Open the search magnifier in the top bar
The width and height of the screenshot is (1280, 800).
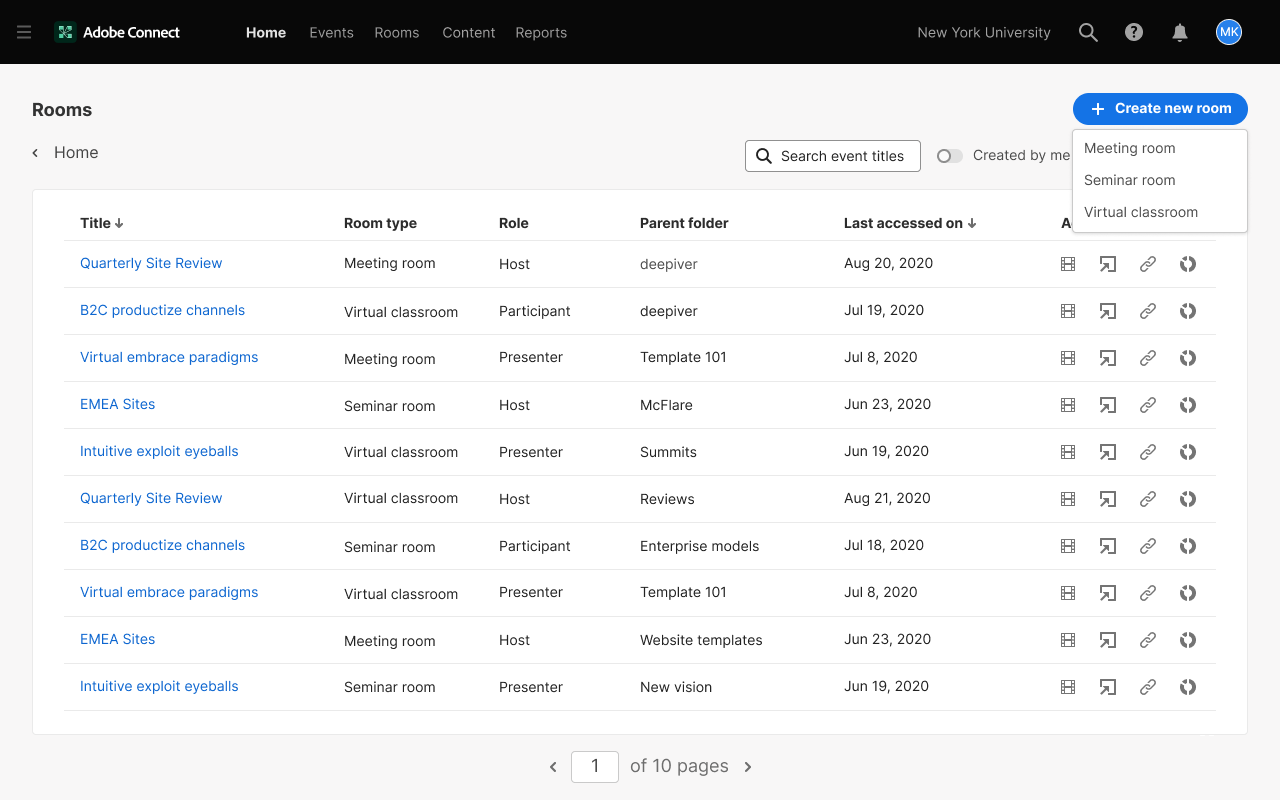pos(1088,32)
